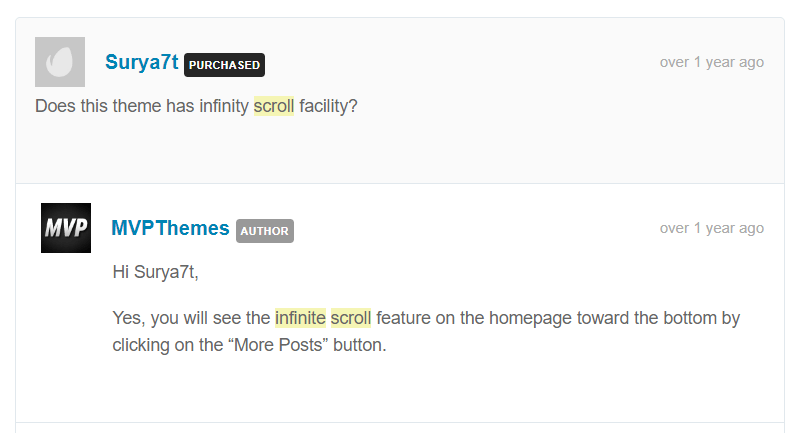Click the word 'infinity' in question

(224, 106)
